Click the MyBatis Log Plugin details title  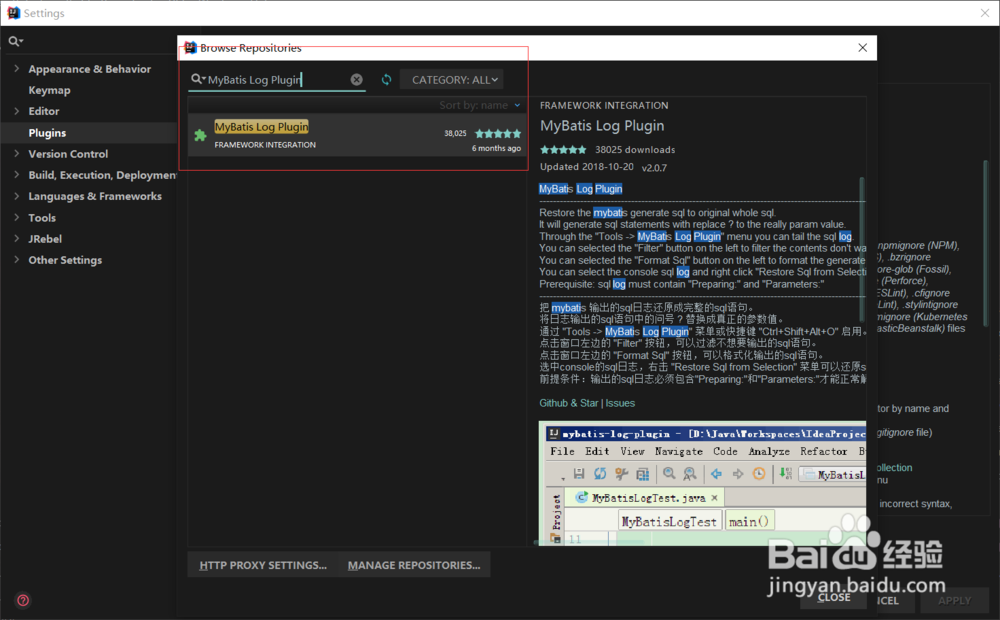(602, 126)
